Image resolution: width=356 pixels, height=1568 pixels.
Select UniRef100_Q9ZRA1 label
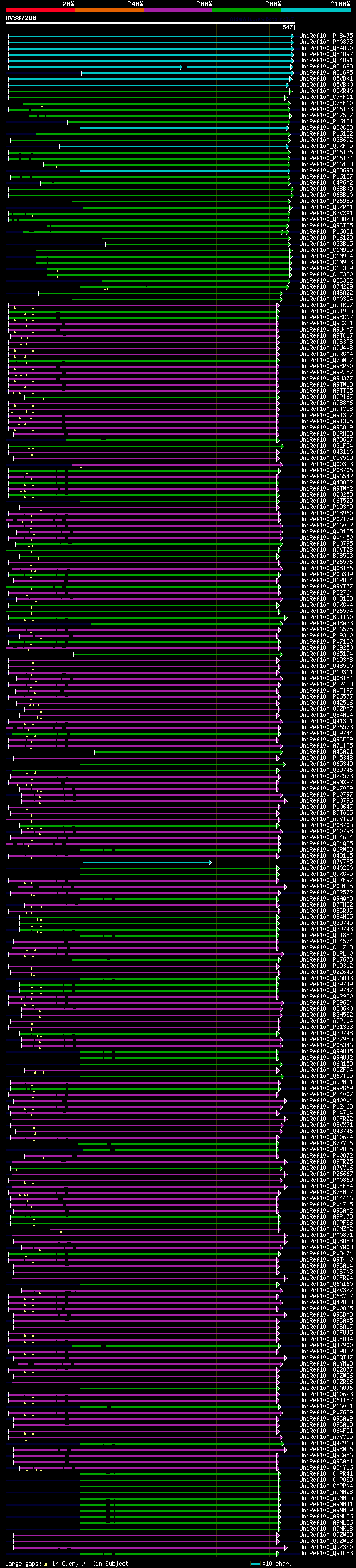tap(326, 207)
